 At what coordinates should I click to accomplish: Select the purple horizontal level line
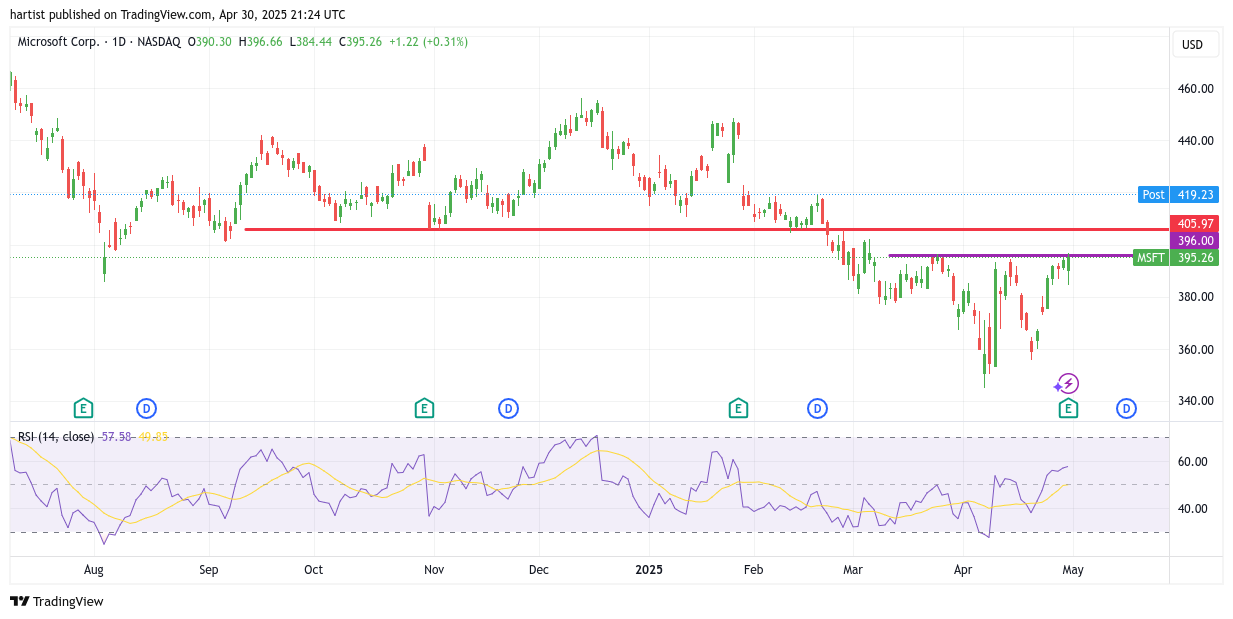(1011, 256)
